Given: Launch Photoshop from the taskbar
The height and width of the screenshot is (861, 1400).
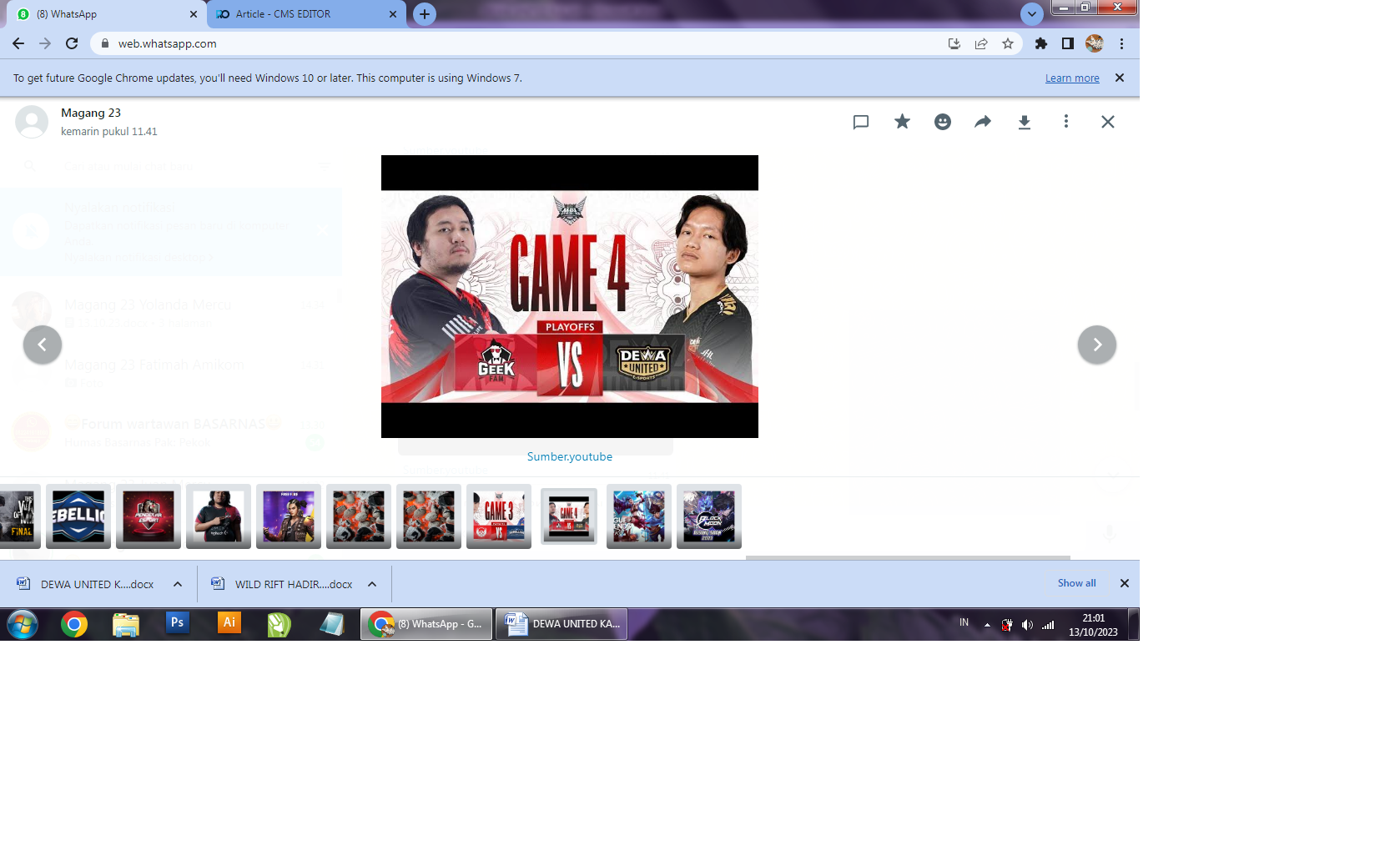Looking at the screenshot, I should [x=178, y=623].
